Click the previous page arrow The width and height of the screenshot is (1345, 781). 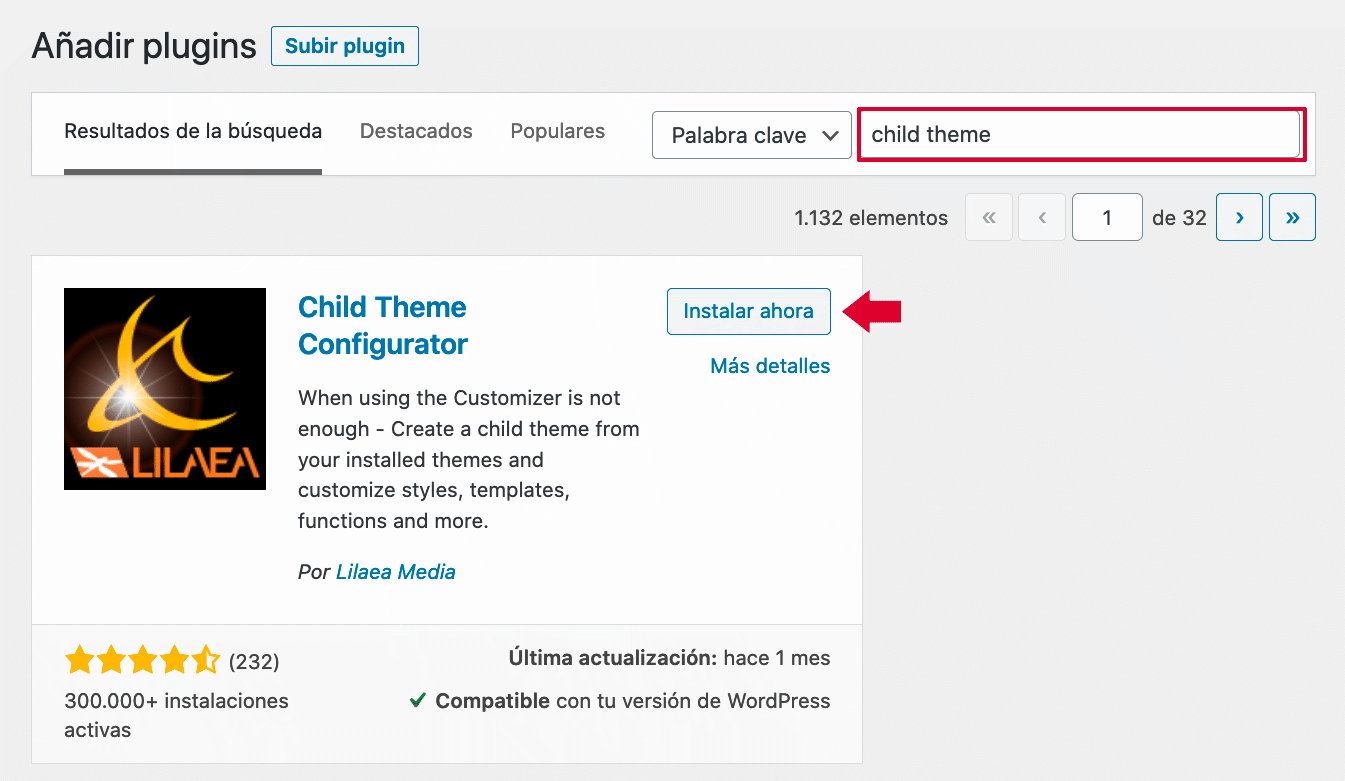1041,217
